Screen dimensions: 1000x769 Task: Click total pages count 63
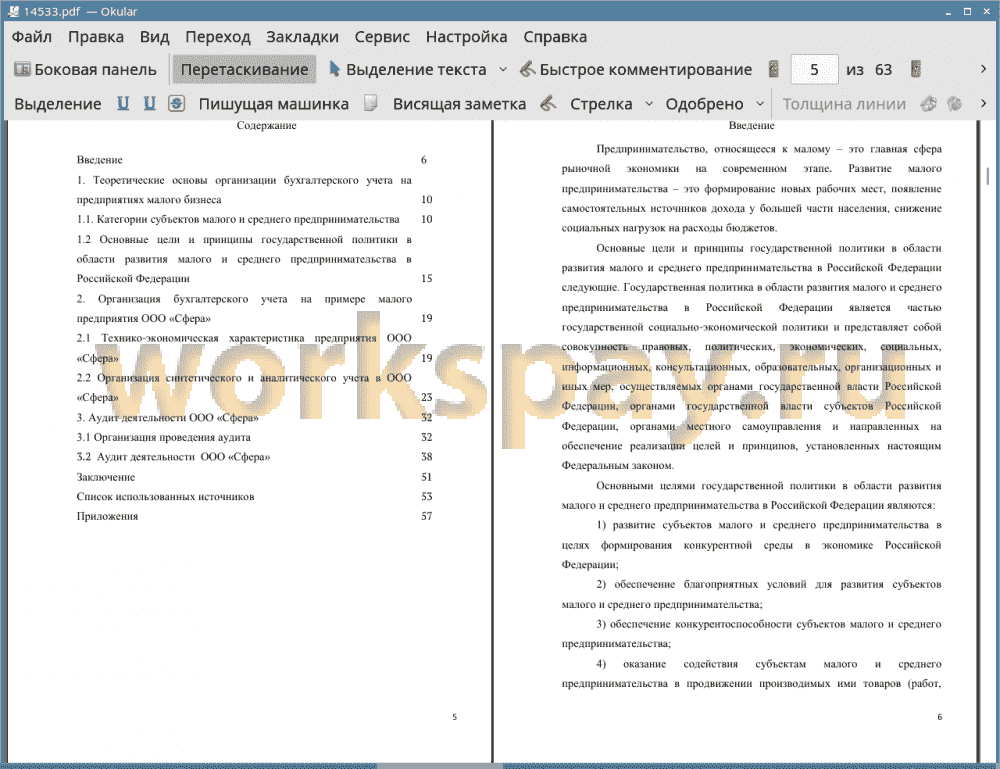(883, 70)
